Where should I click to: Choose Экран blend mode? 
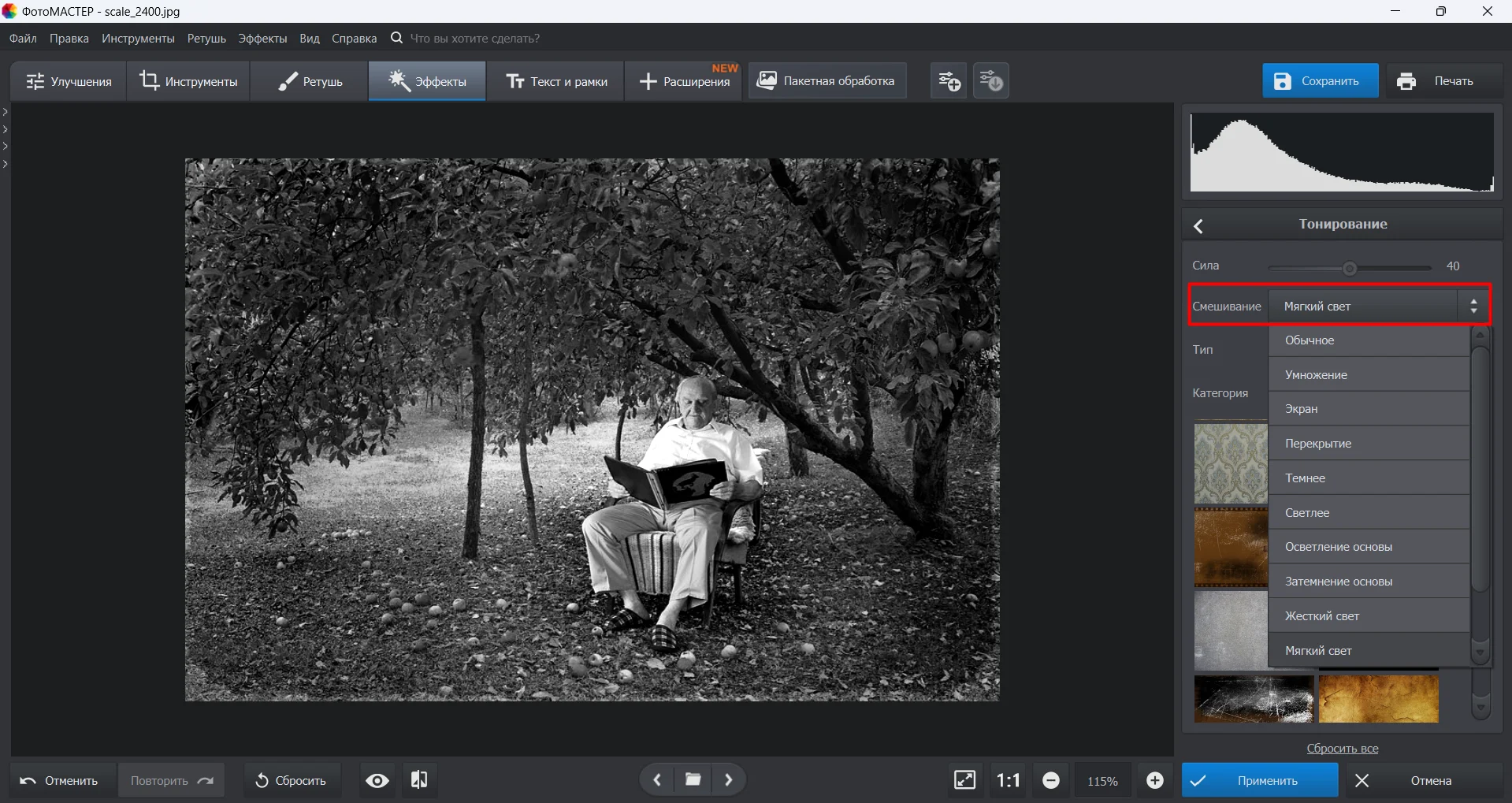[1369, 409]
